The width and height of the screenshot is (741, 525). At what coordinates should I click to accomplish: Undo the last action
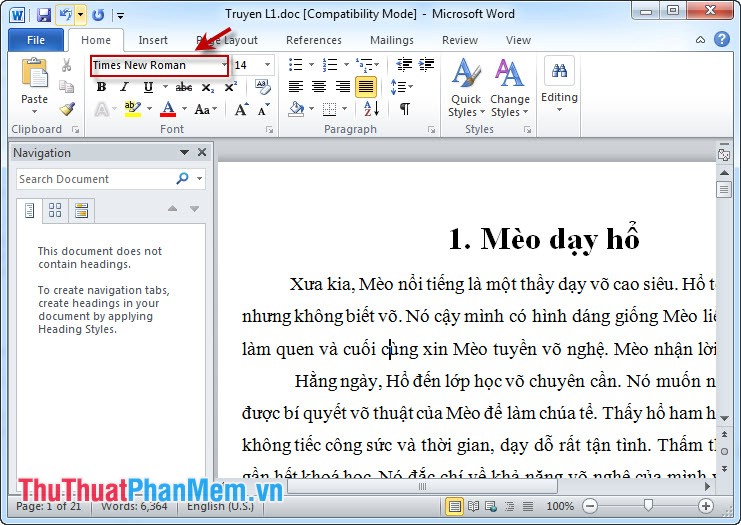[66, 15]
